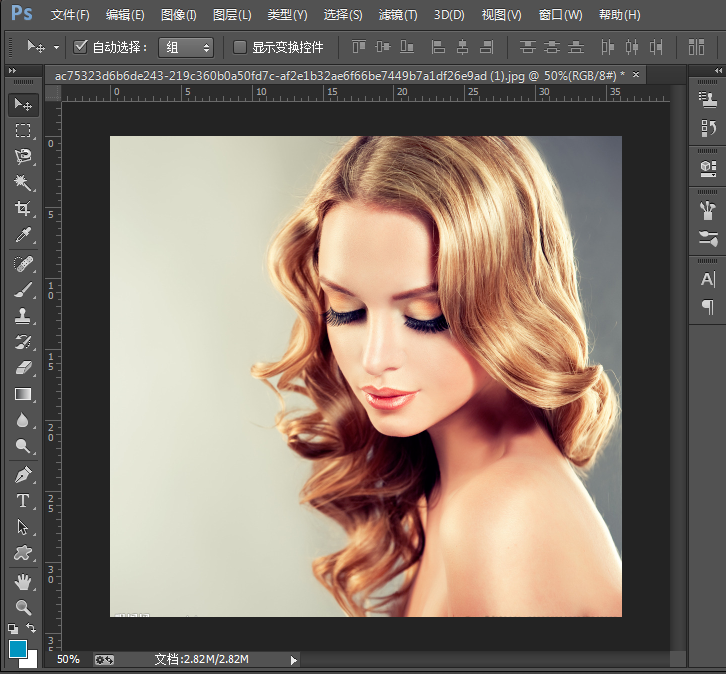
Task: Open the document status info arrow
Action: click(x=293, y=660)
